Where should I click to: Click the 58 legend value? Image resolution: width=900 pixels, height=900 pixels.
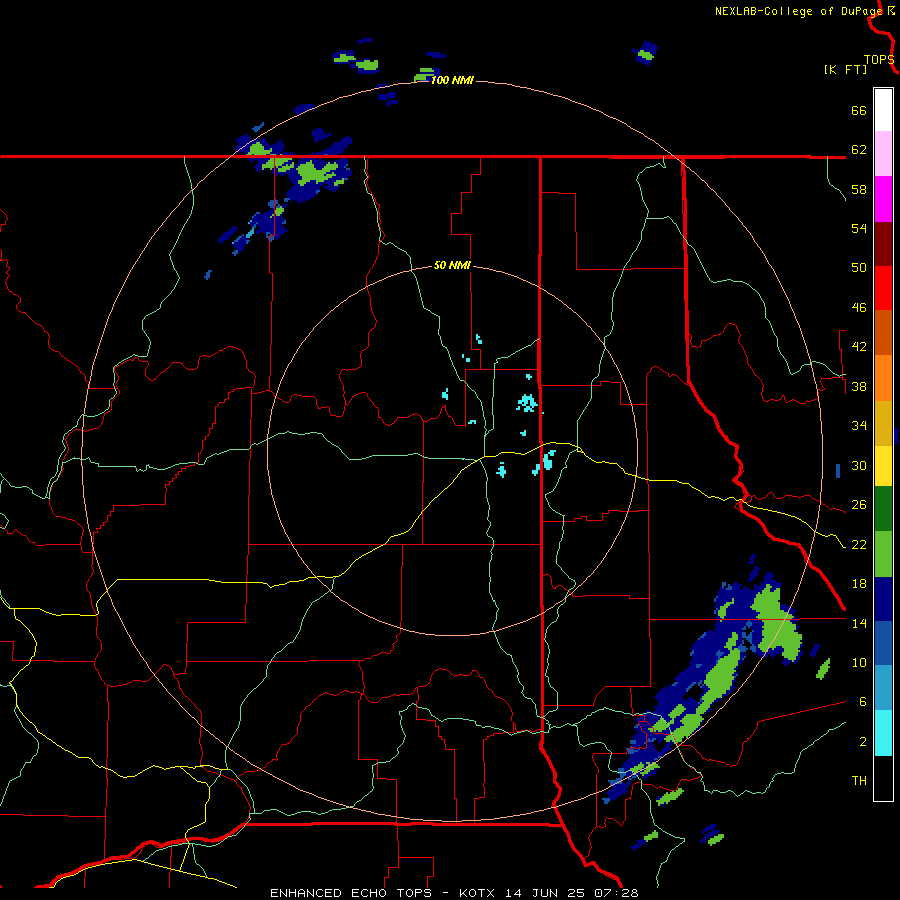(x=859, y=189)
